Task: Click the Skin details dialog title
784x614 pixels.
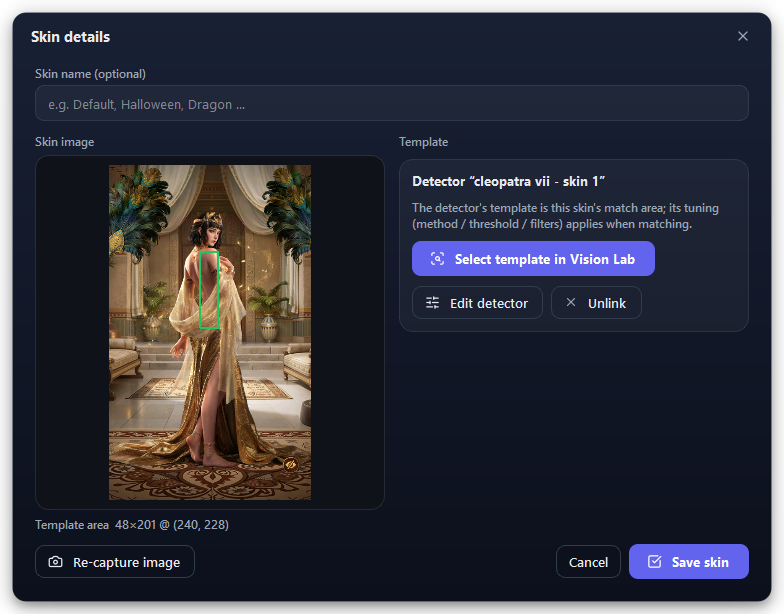Action: coord(70,36)
